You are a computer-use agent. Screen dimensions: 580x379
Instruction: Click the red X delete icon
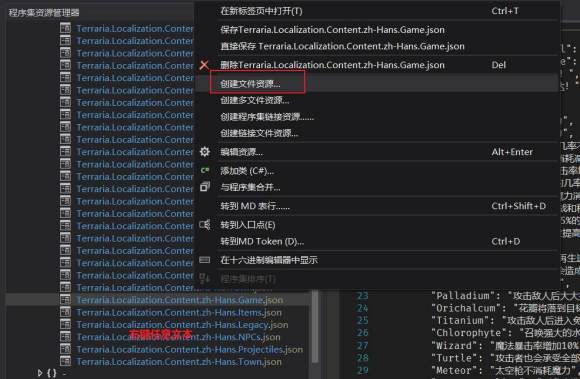[x=204, y=65]
